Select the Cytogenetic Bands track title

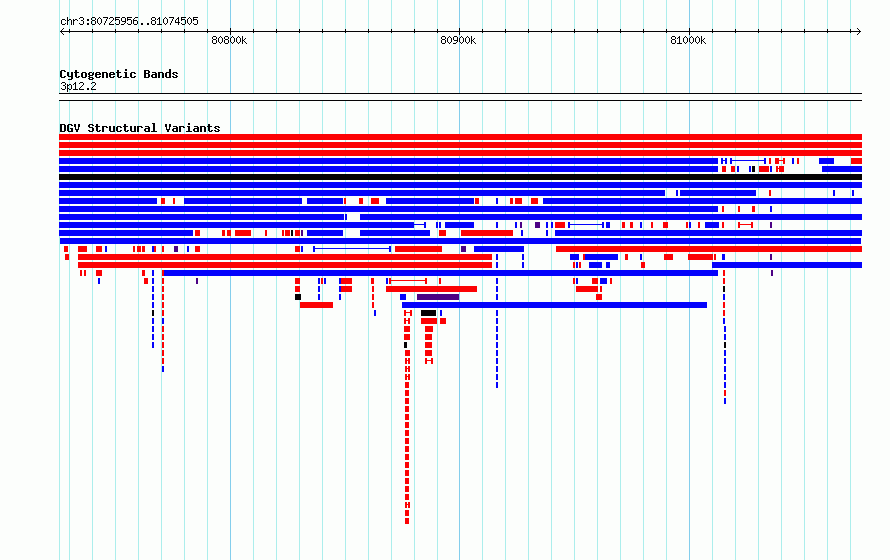click(119, 74)
